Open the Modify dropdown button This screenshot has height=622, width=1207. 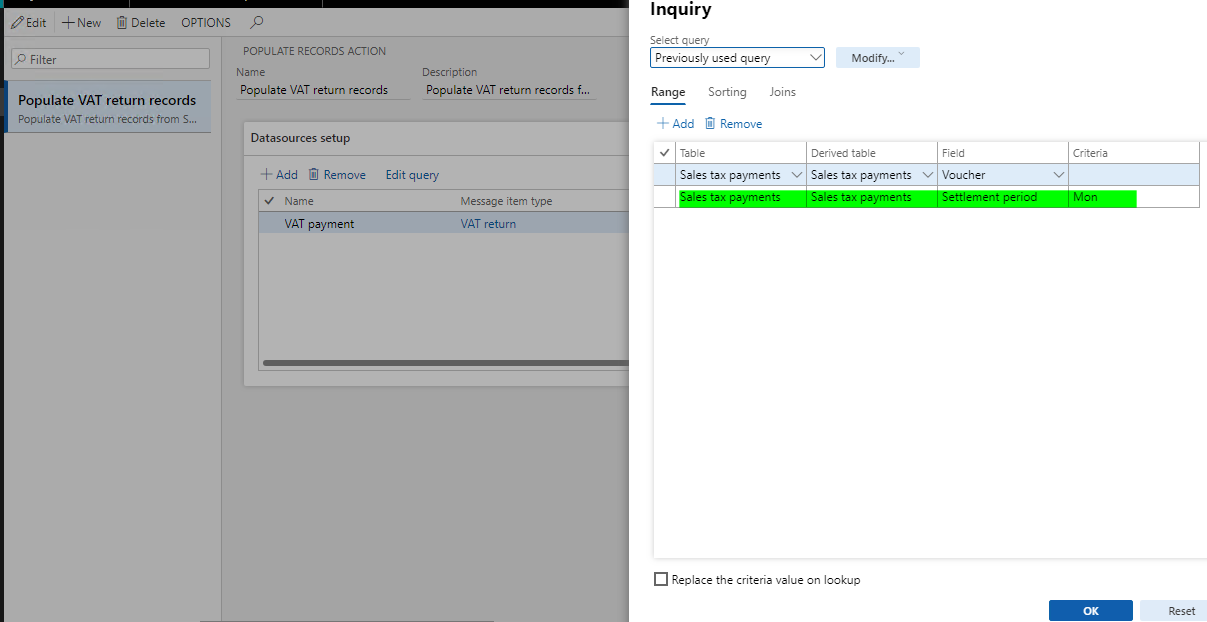(x=877, y=58)
